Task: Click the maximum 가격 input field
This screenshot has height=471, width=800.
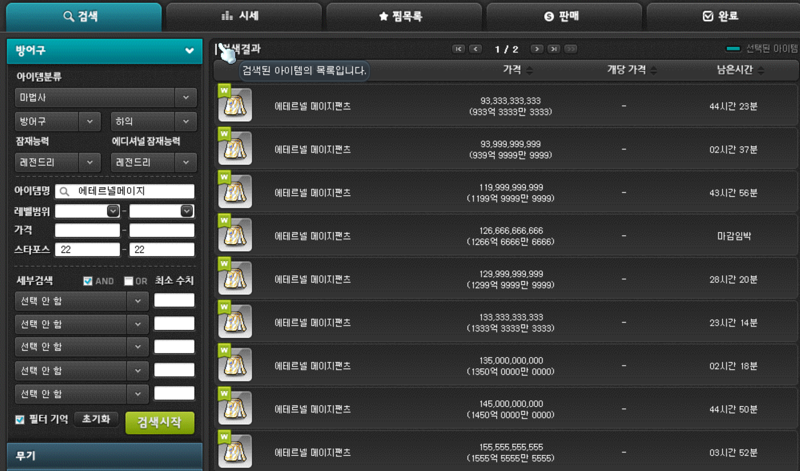Action: tap(162, 230)
